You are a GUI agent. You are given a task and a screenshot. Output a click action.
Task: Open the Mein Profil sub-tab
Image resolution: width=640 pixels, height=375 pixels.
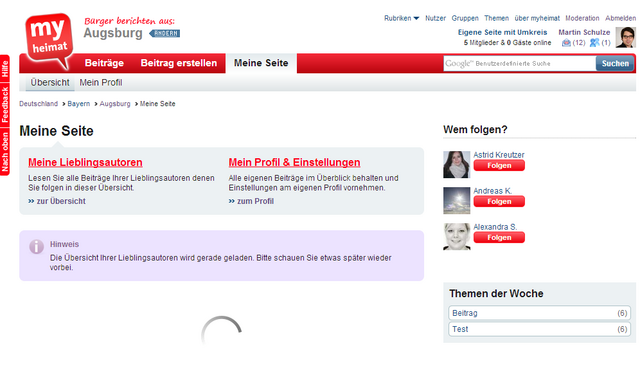pyautogui.click(x=101, y=82)
